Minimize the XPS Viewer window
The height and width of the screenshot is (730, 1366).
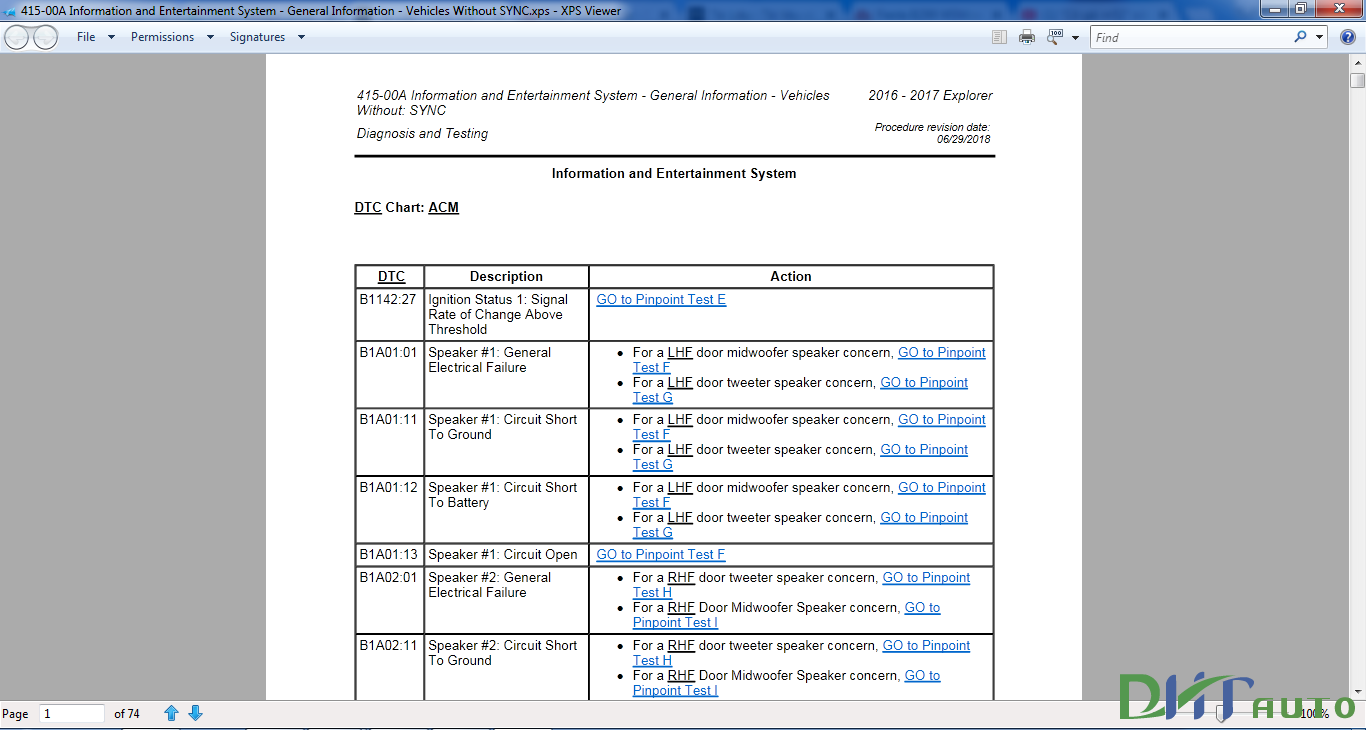[1275, 9]
